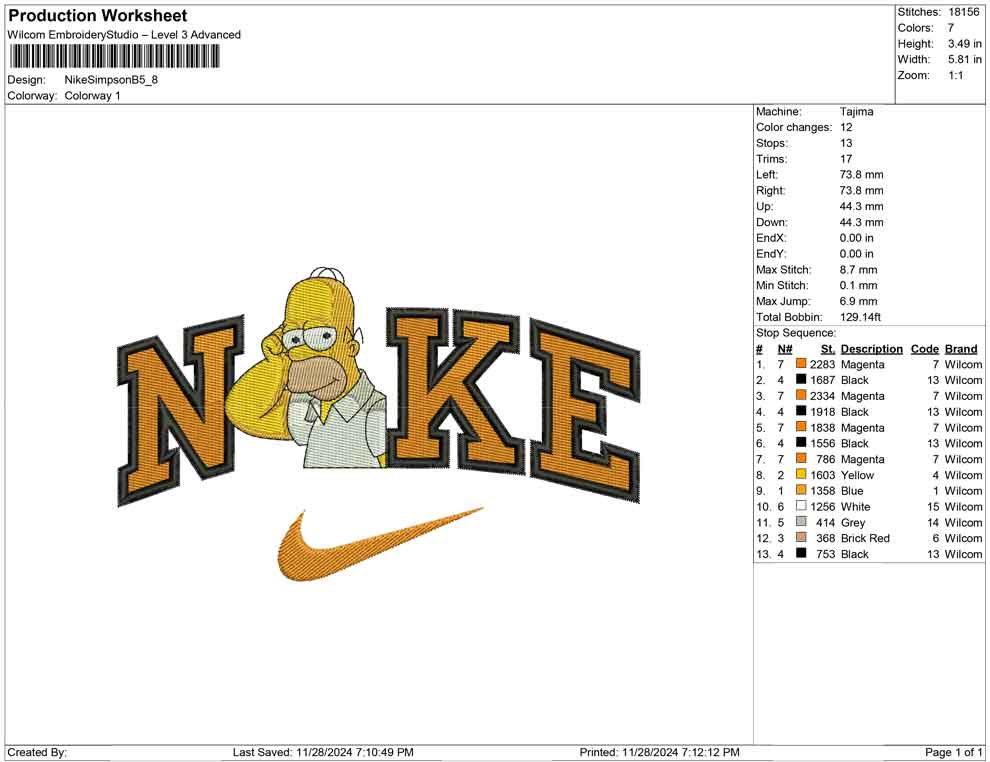Click the Zoom value '1:1'
990x762 pixels.
[x=955, y=75]
